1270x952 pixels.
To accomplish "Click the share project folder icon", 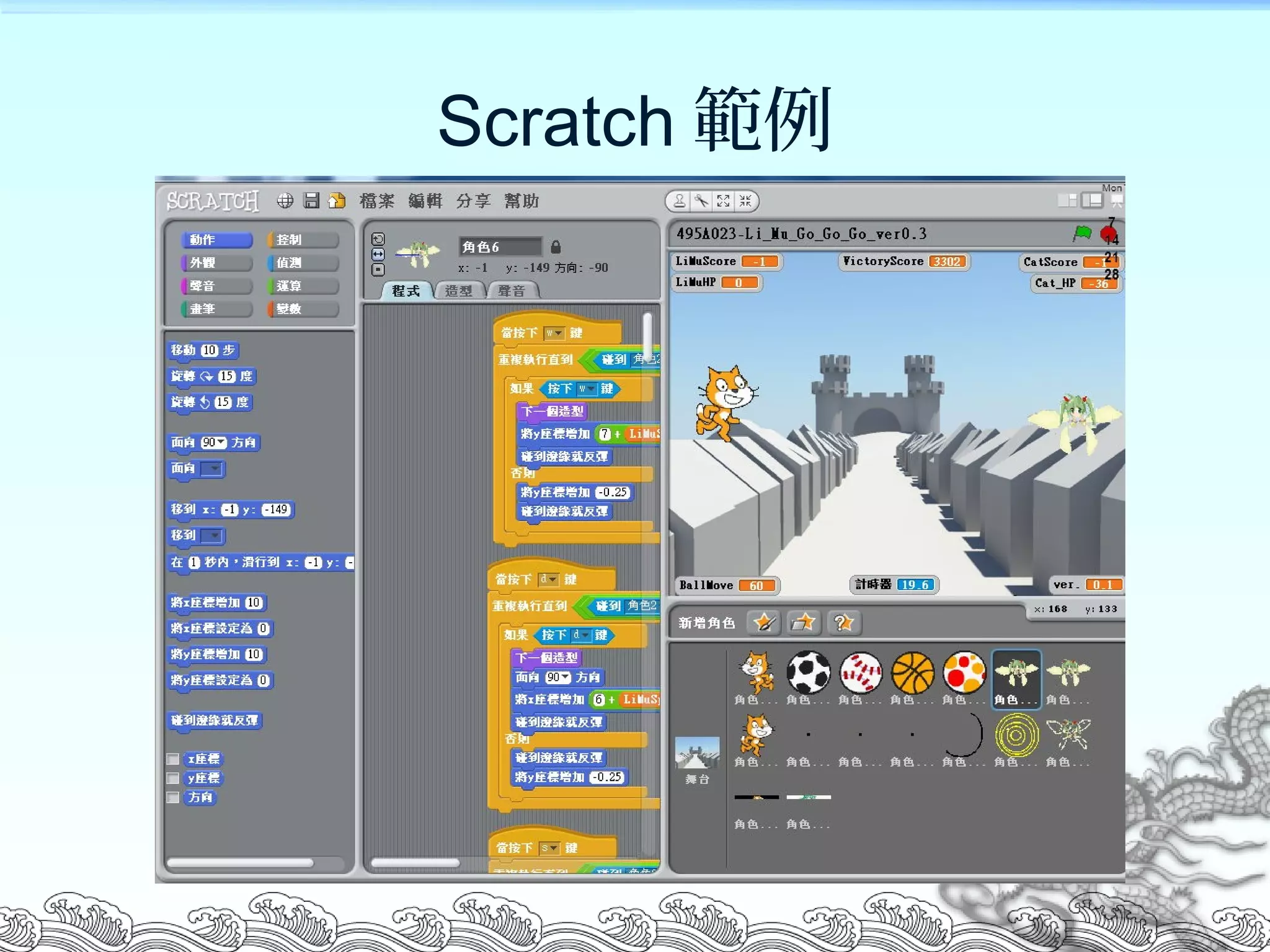I will click(337, 201).
